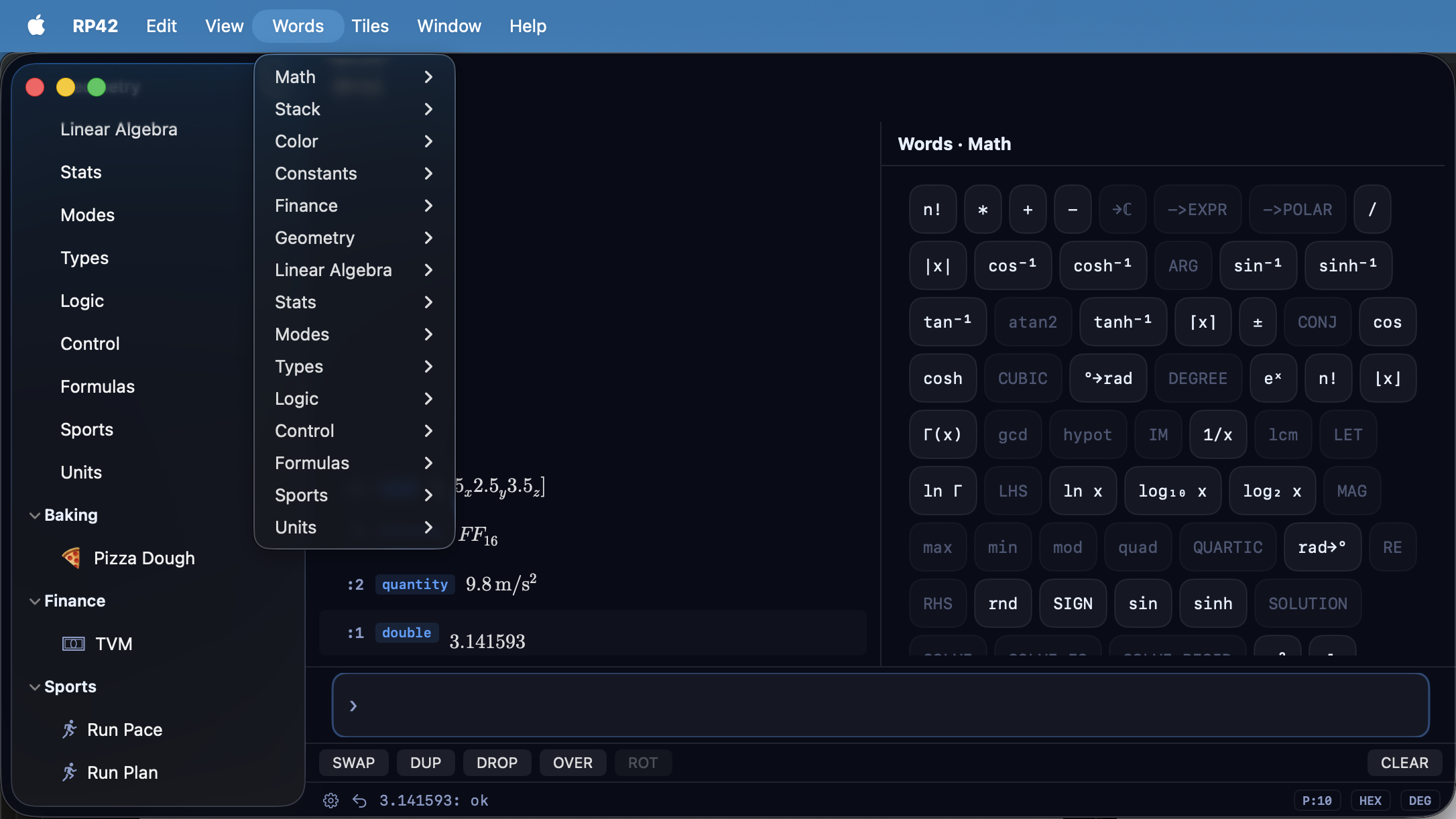Click the DUP stack button

coord(426,763)
